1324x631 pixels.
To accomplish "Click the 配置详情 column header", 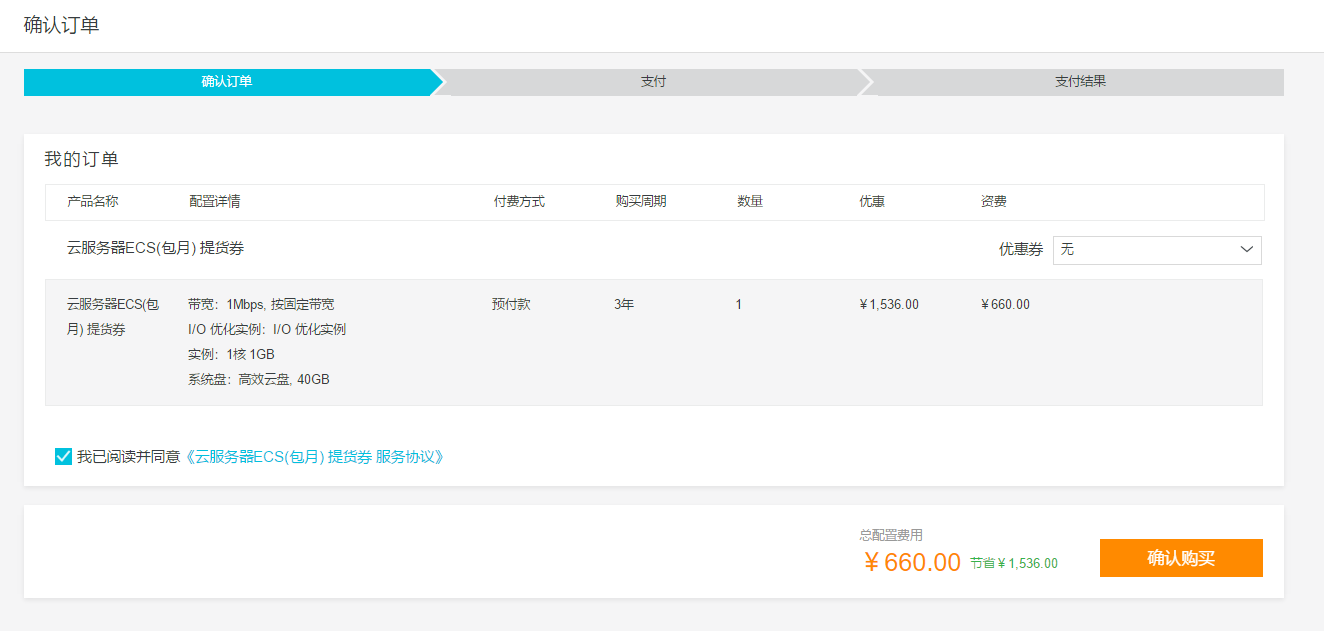I will [x=214, y=202].
